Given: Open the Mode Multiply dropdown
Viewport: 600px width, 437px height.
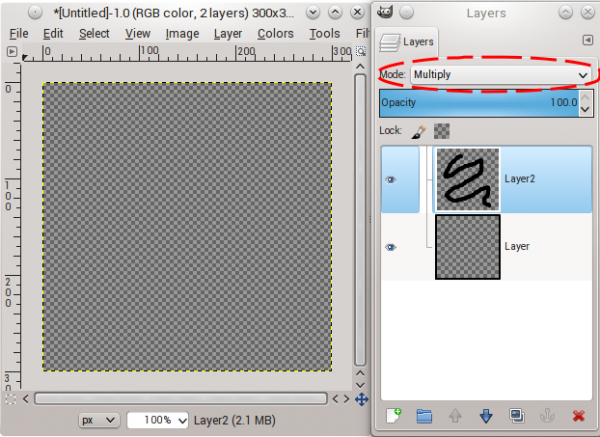Looking at the screenshot, I should pos(501,75).
